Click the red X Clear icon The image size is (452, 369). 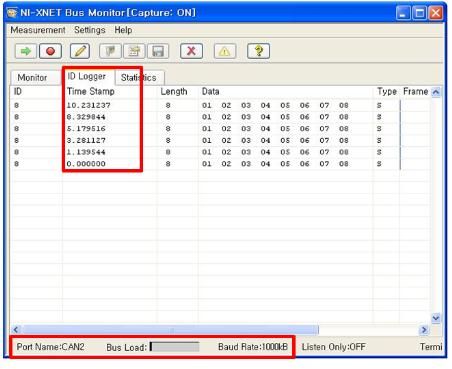tap(191, 51)
